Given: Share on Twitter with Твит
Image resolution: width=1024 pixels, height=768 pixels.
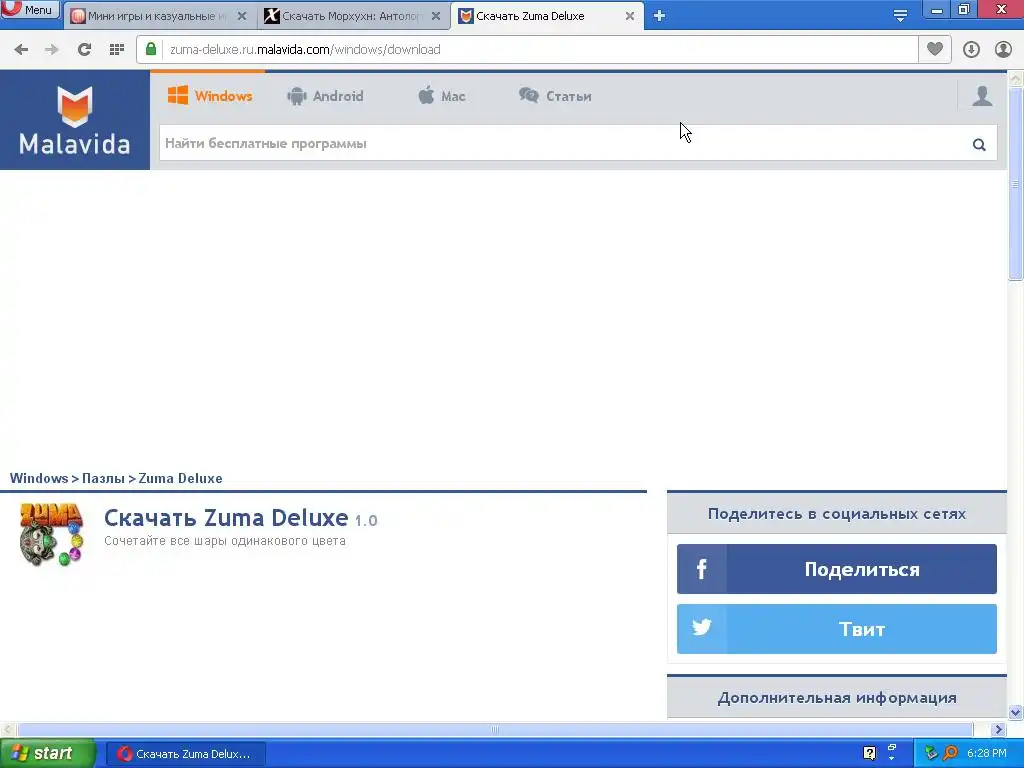Looking at the screenshot, I should pos(837,629).
